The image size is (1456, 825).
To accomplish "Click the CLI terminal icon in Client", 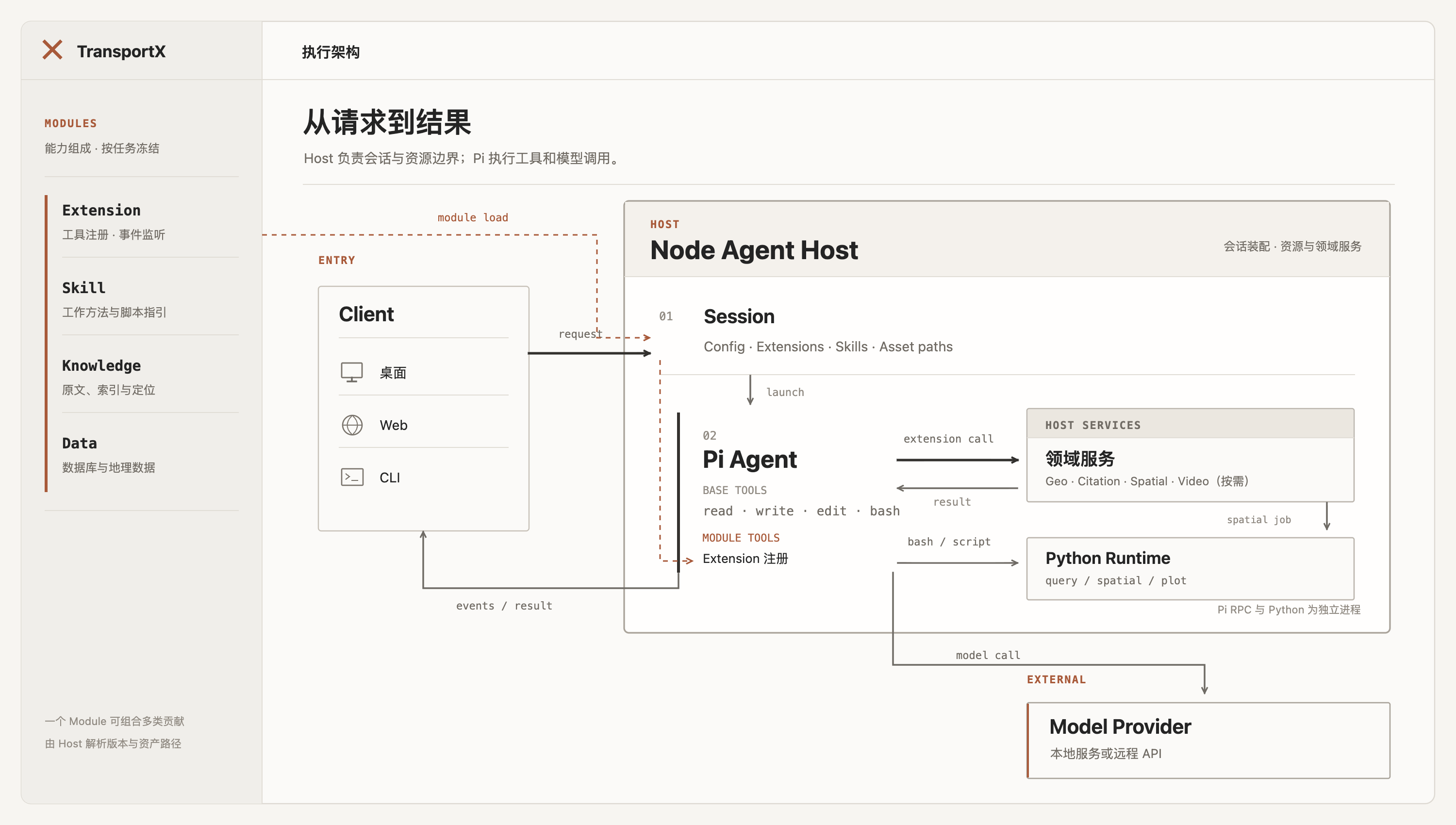I will pos(352,477).
